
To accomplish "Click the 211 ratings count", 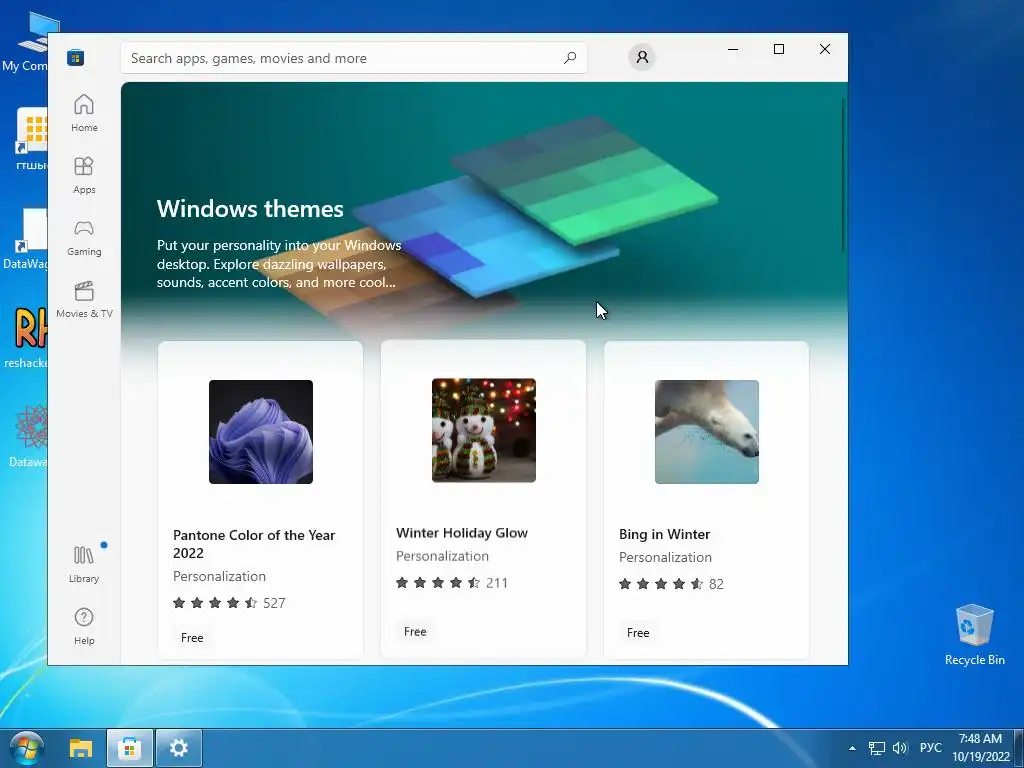I will [497, 583].
